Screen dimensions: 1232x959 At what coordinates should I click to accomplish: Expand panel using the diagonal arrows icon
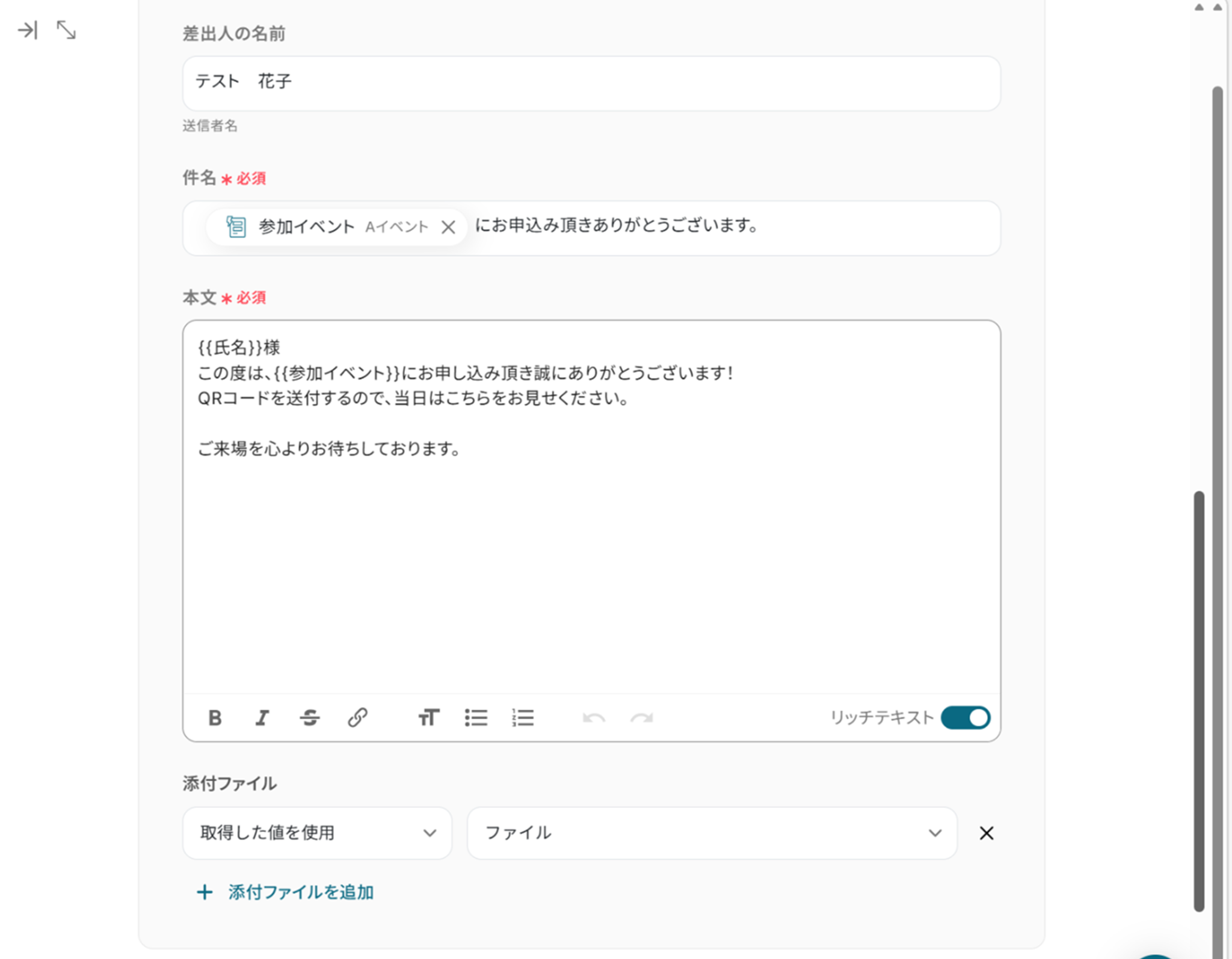pyautogui.click(x=66, y=30)
